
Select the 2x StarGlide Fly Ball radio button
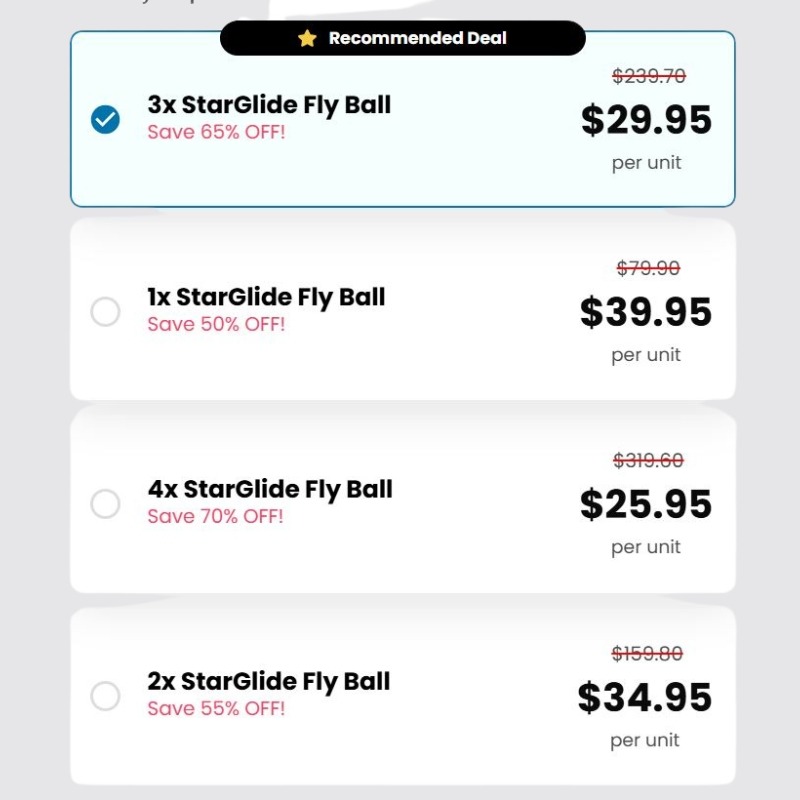coord(105,696)
